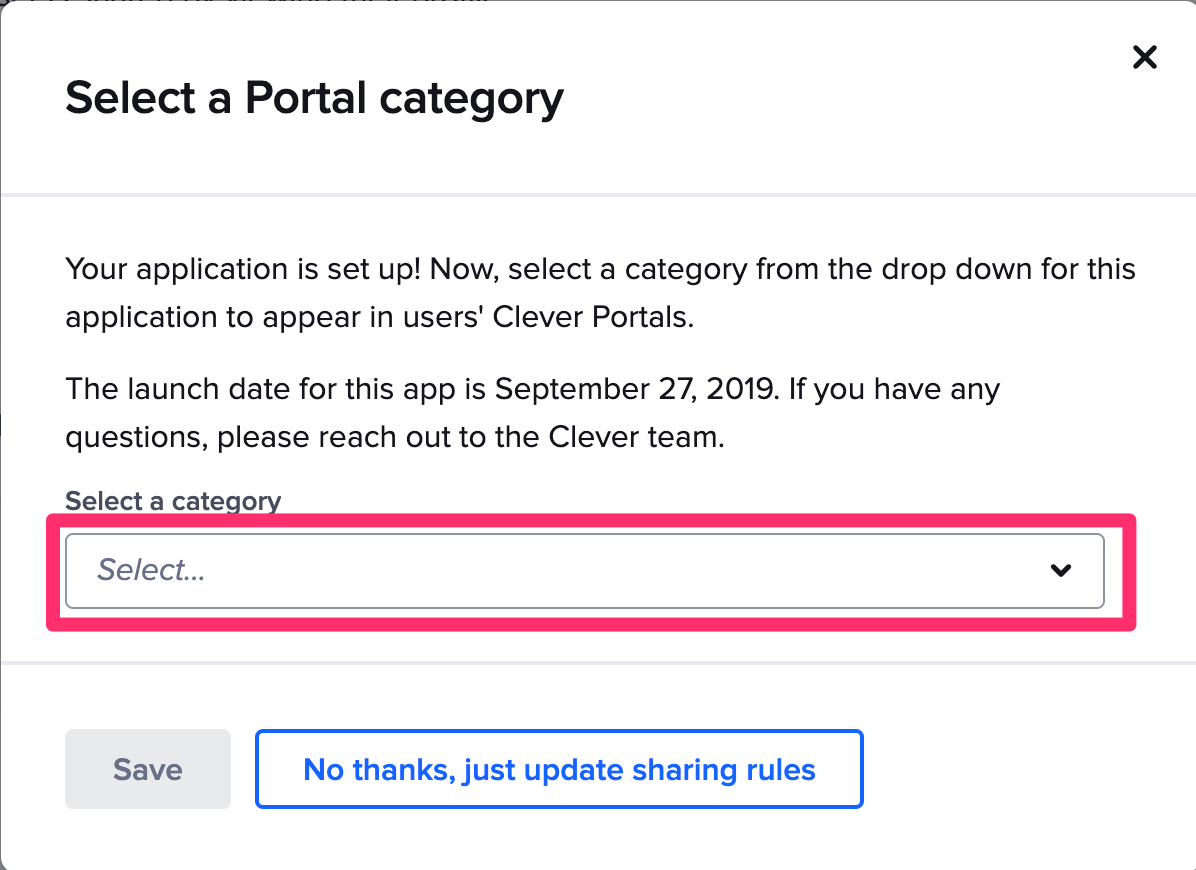1196x870 pixels.
Task: Click "The launch date" sentence start
Action: (179, 388)
